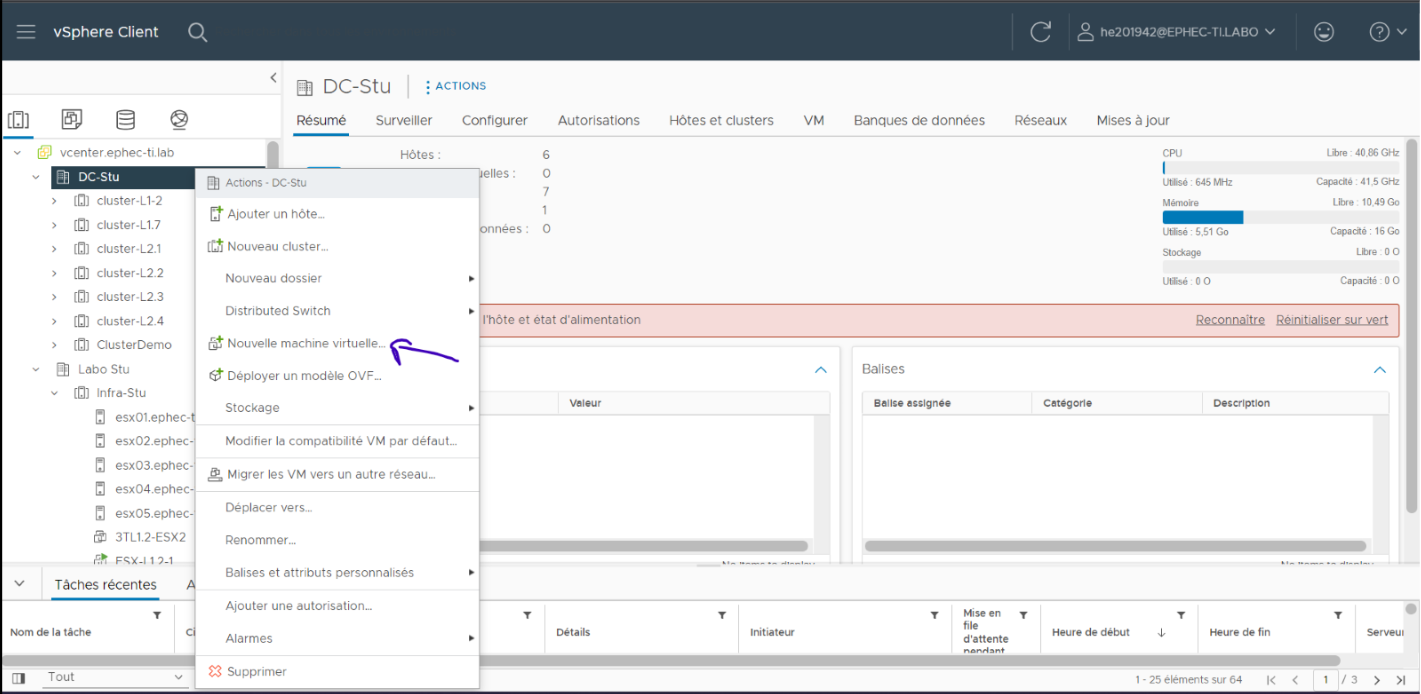This screenshot has height=694, width=1421.
Task: Expand the cluster-L1-2 tree node
Action: click(x=55, y=201)
